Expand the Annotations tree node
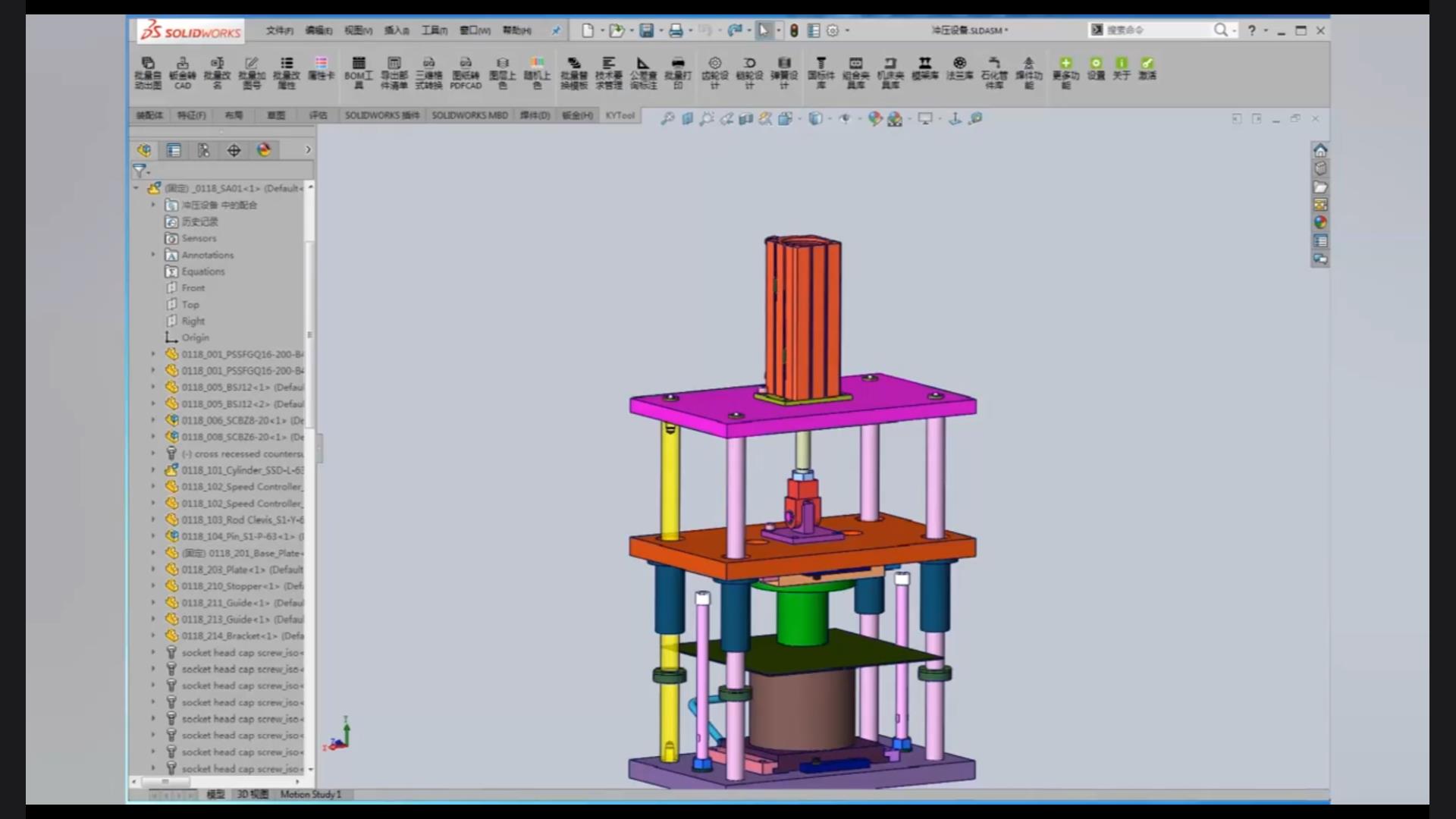 153,254
